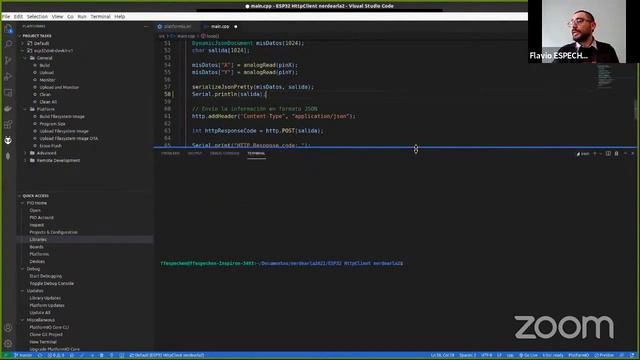The height and width of the screenshot is (360, 640).
Task: Open the Go menu
Action: pyautogui.click(x=70, y=17)
